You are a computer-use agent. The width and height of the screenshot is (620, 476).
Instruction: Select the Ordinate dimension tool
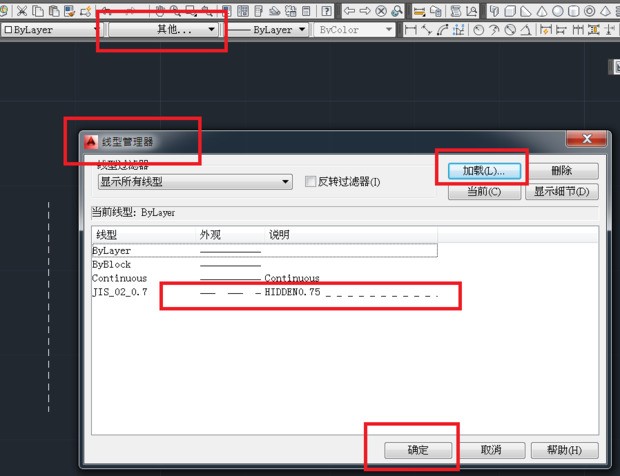[x=459, y=30]
